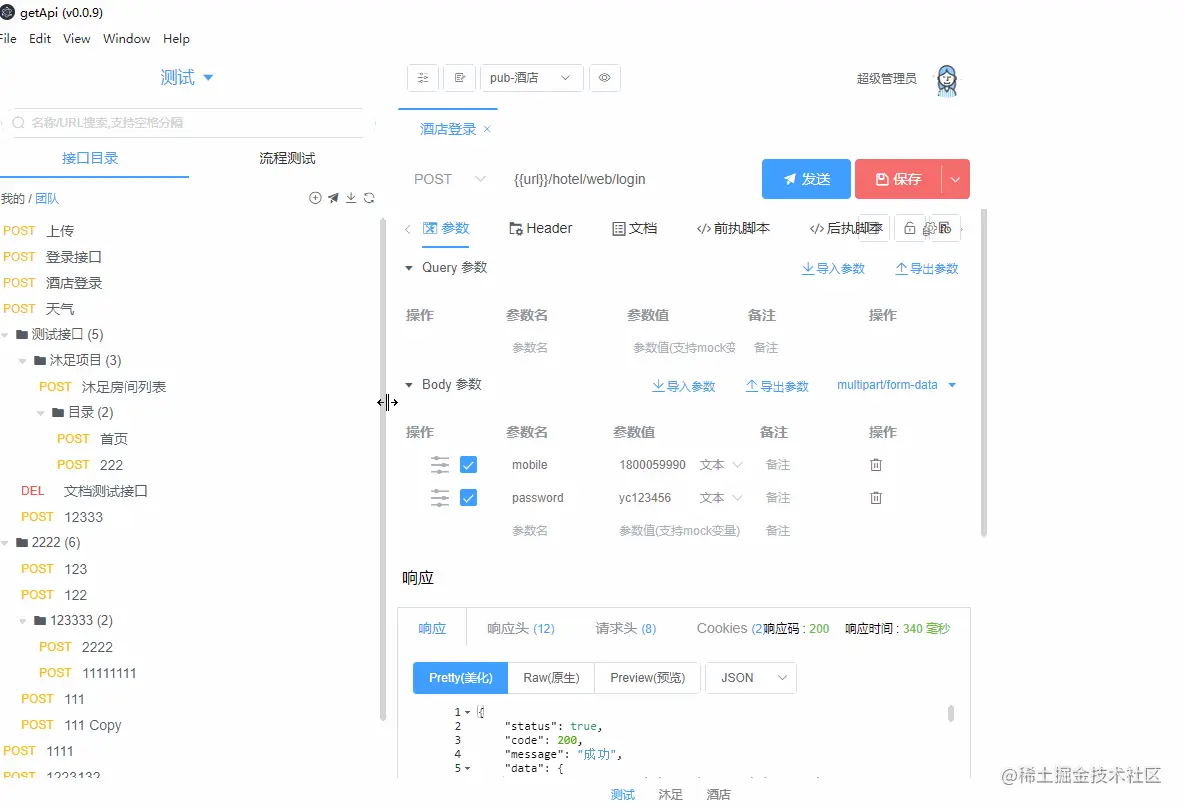The height and width of the screenshot is (807, 1184).
Task: Click the 测试接口 folder icon
Action: [x=22, y=334]
